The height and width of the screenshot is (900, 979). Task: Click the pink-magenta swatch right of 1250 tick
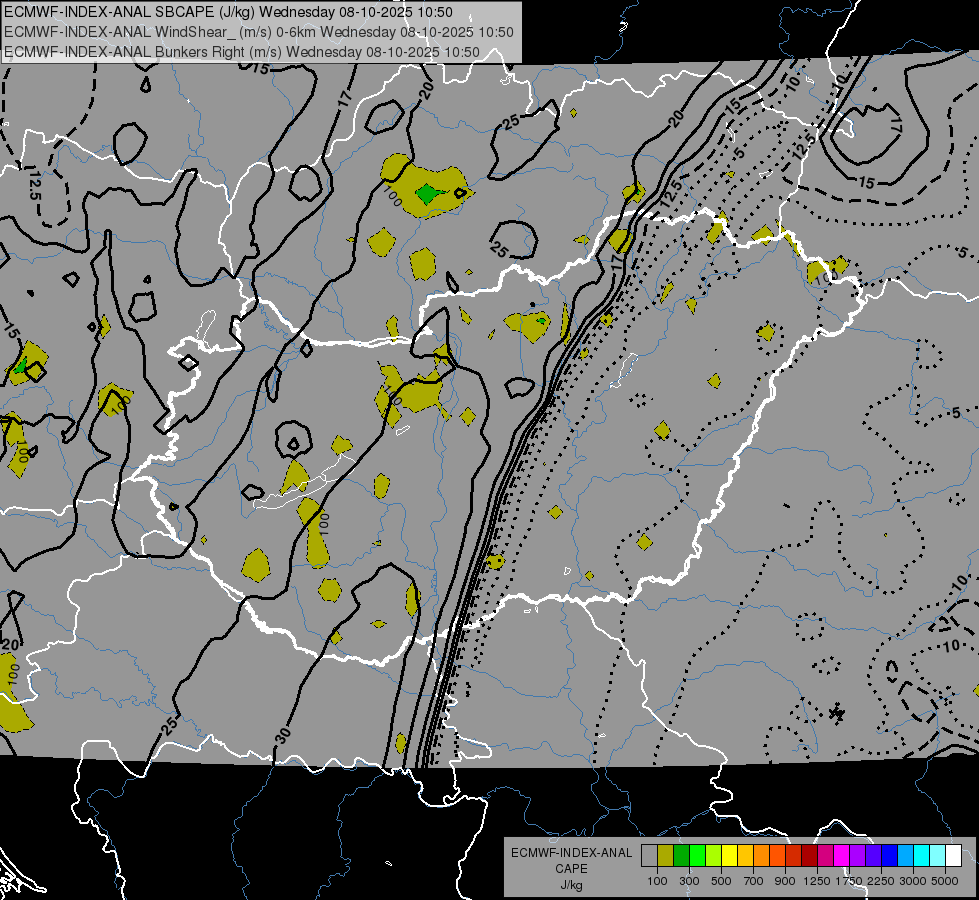(x=825, y=855)
